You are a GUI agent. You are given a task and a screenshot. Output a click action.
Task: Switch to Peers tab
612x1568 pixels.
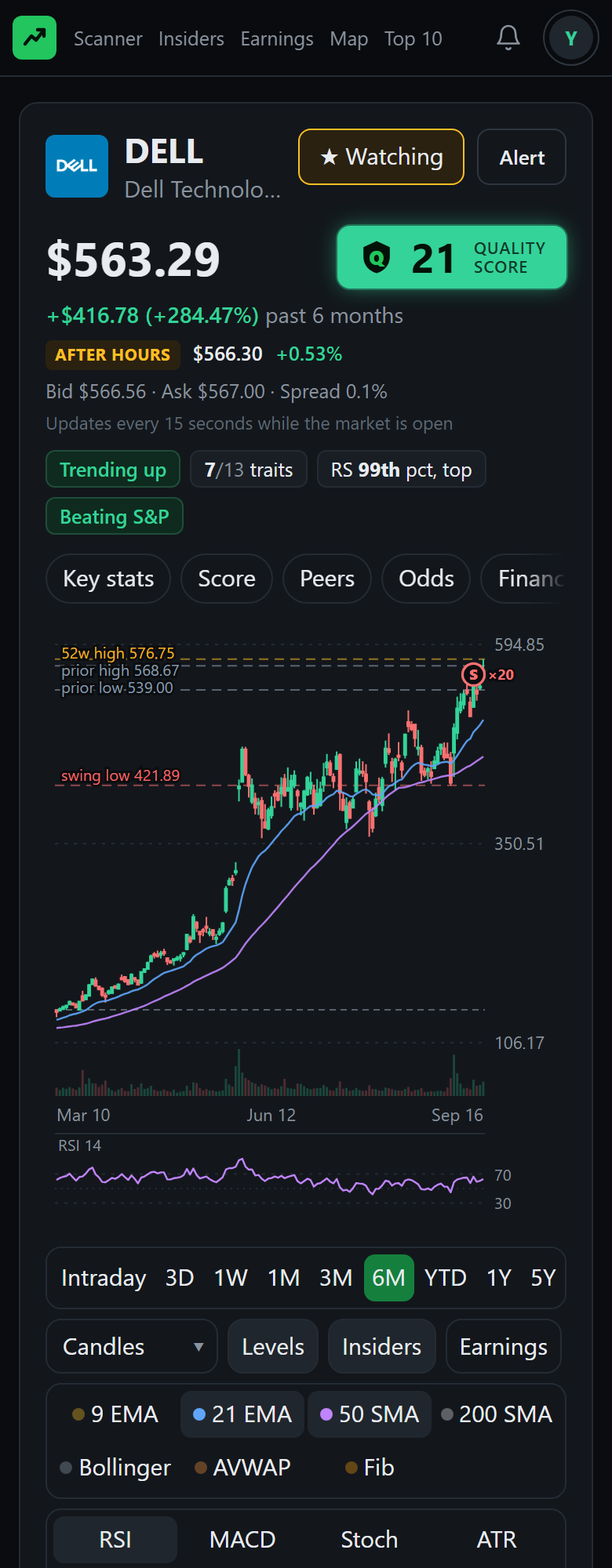tap(327, 579)
